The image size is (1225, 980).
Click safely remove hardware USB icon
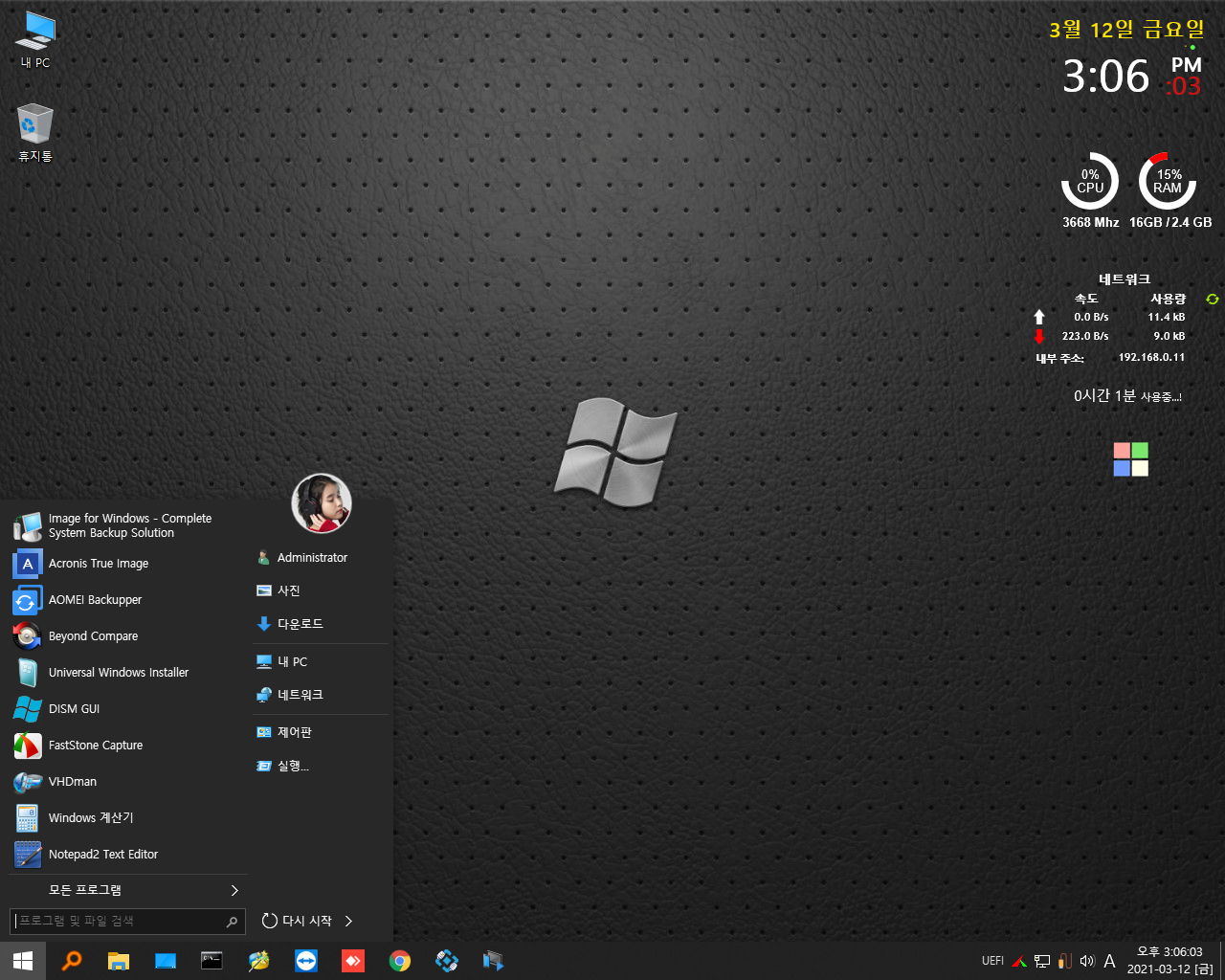click(1064, 961)
